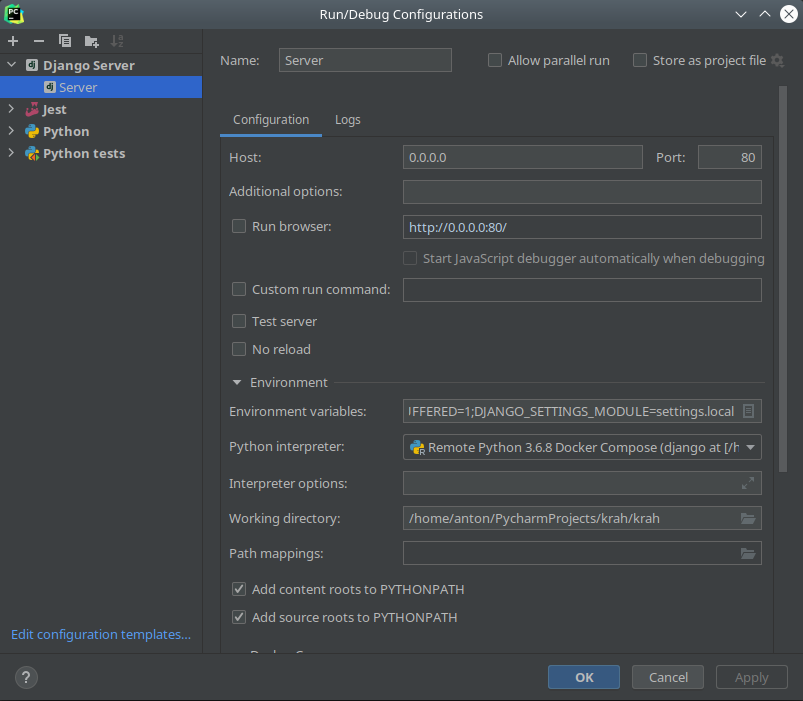The image size is (803, 701).
Task: Click the Additional options field
Action: 582,192
